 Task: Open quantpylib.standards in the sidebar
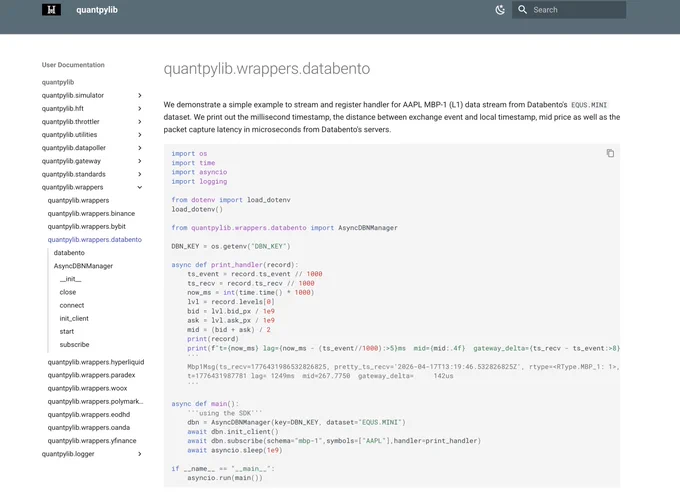73,174
